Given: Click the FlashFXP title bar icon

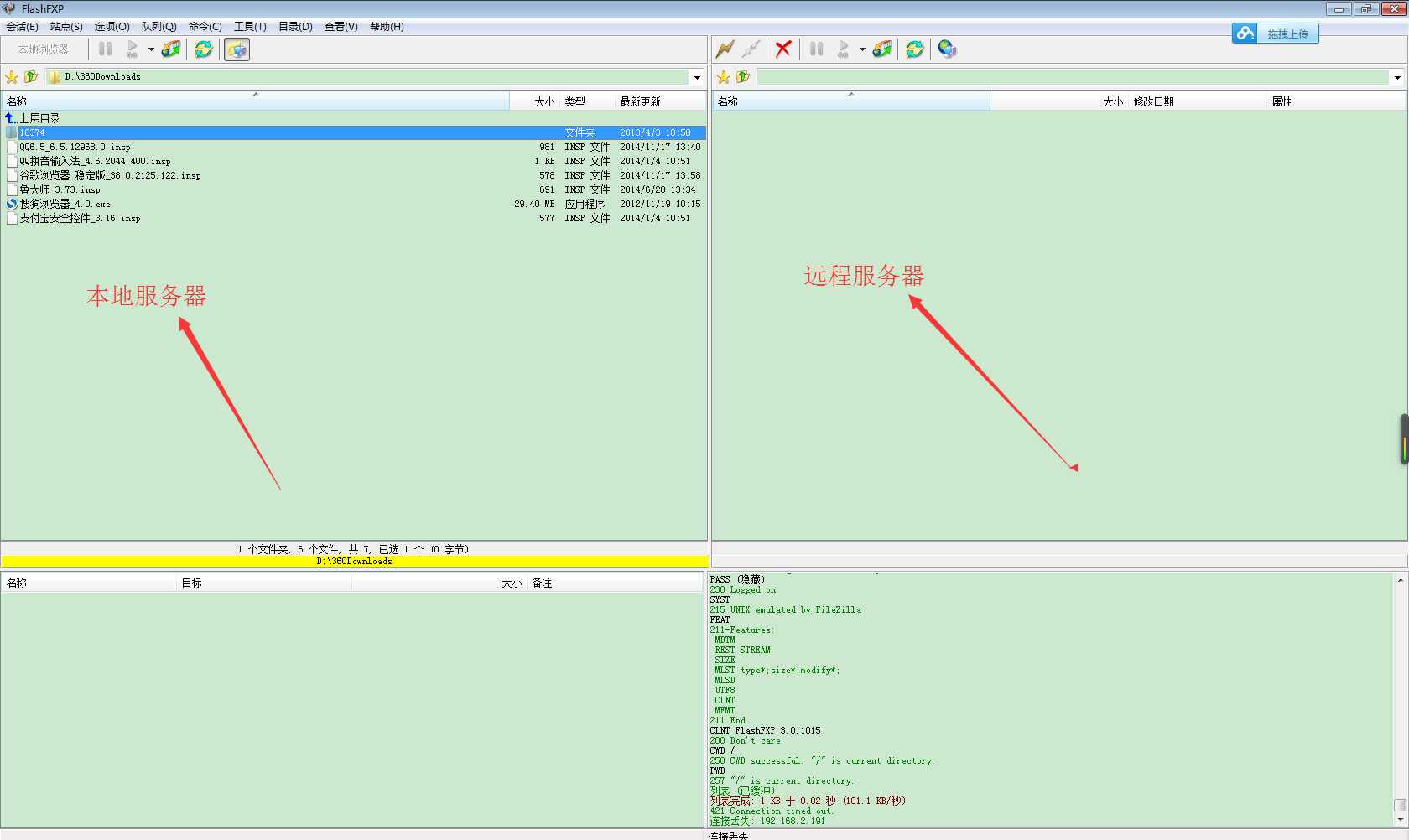Looking at the screenshot, I should point(9,8).
